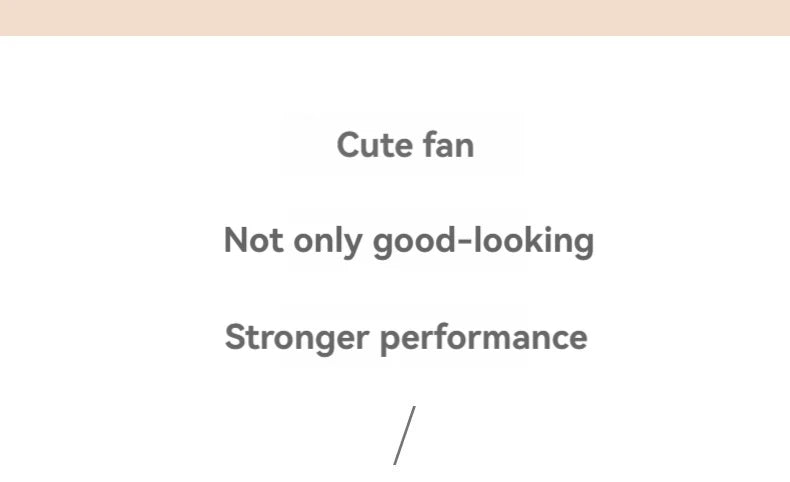Click the word "looking" after the hyphen
This screenshot has height=482, width=790.
pyautogui.click(x=534, y=242)
